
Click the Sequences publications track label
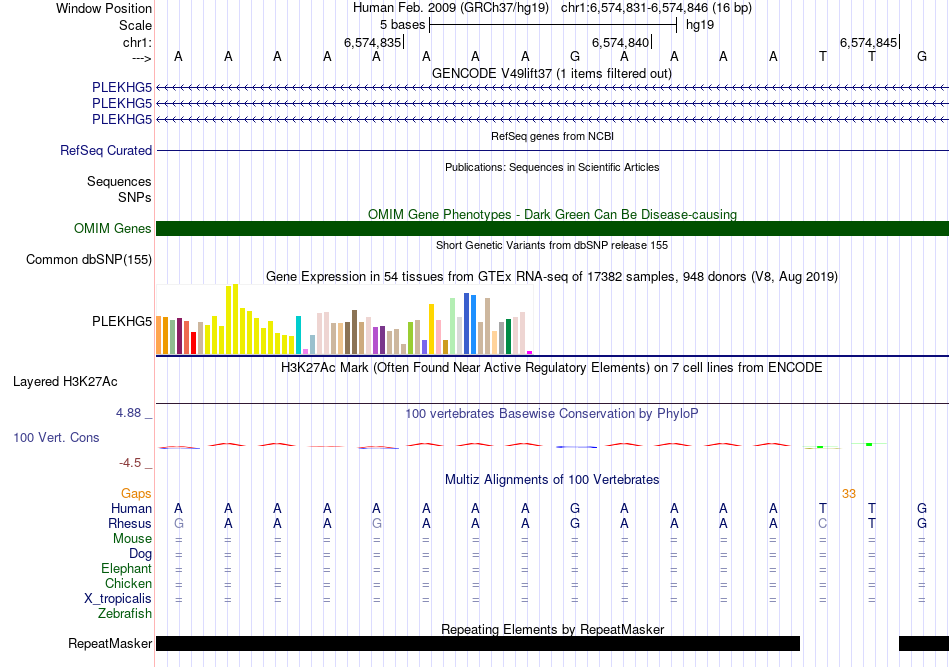(119, 182)
